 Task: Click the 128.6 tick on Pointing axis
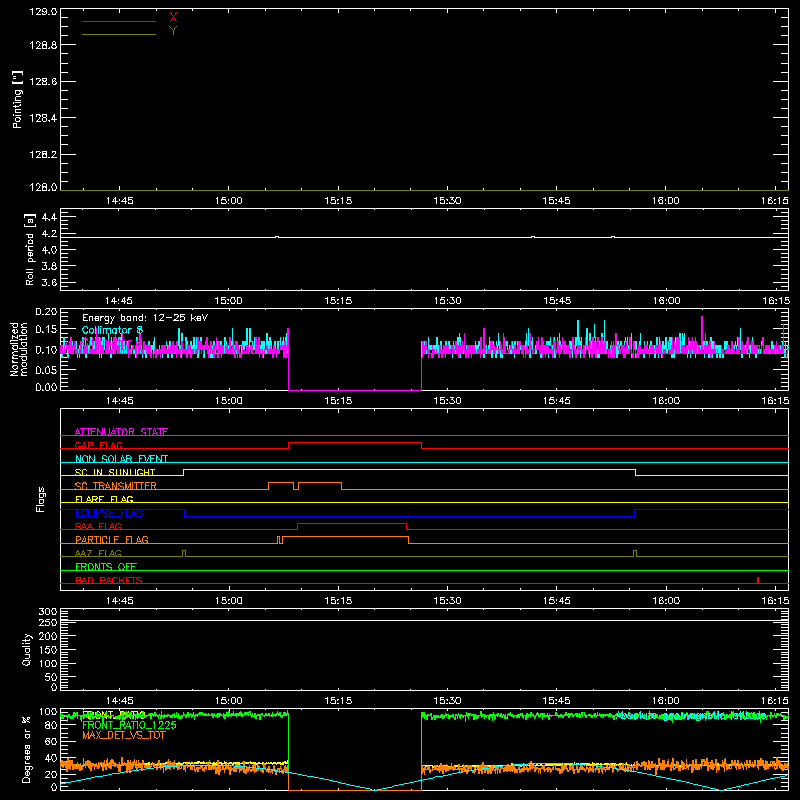coord(43,81)
